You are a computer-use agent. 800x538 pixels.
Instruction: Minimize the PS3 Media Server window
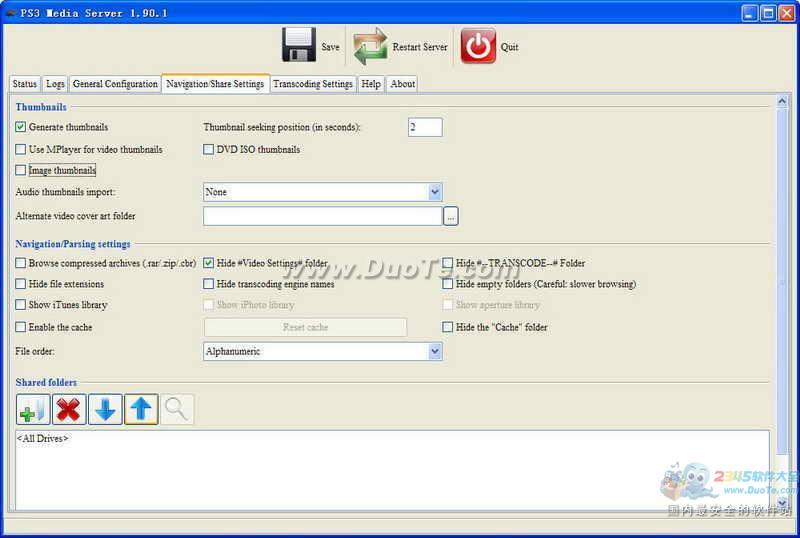(749, 13)
